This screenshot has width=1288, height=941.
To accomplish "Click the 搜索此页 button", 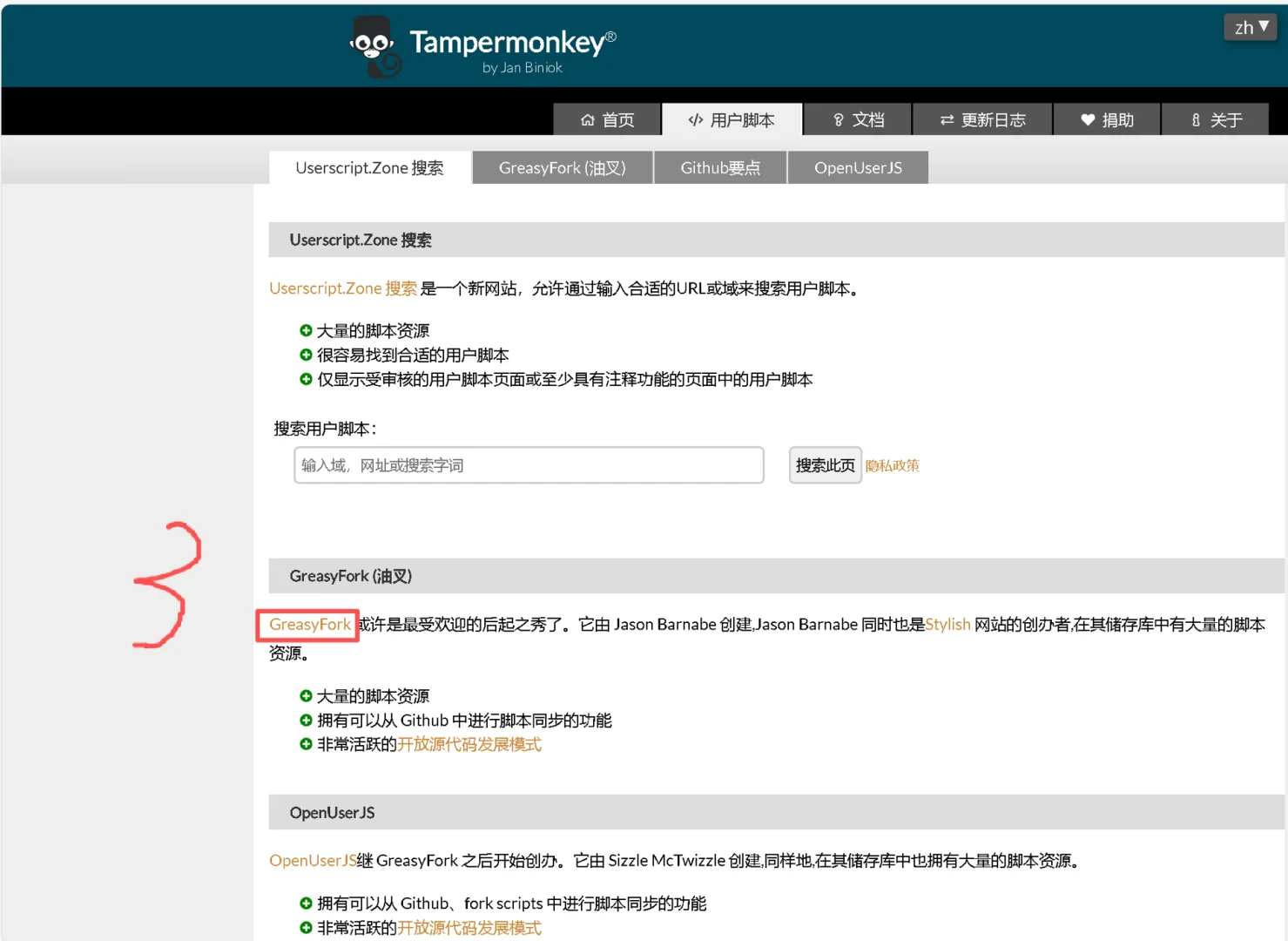I will coord(825,465).
